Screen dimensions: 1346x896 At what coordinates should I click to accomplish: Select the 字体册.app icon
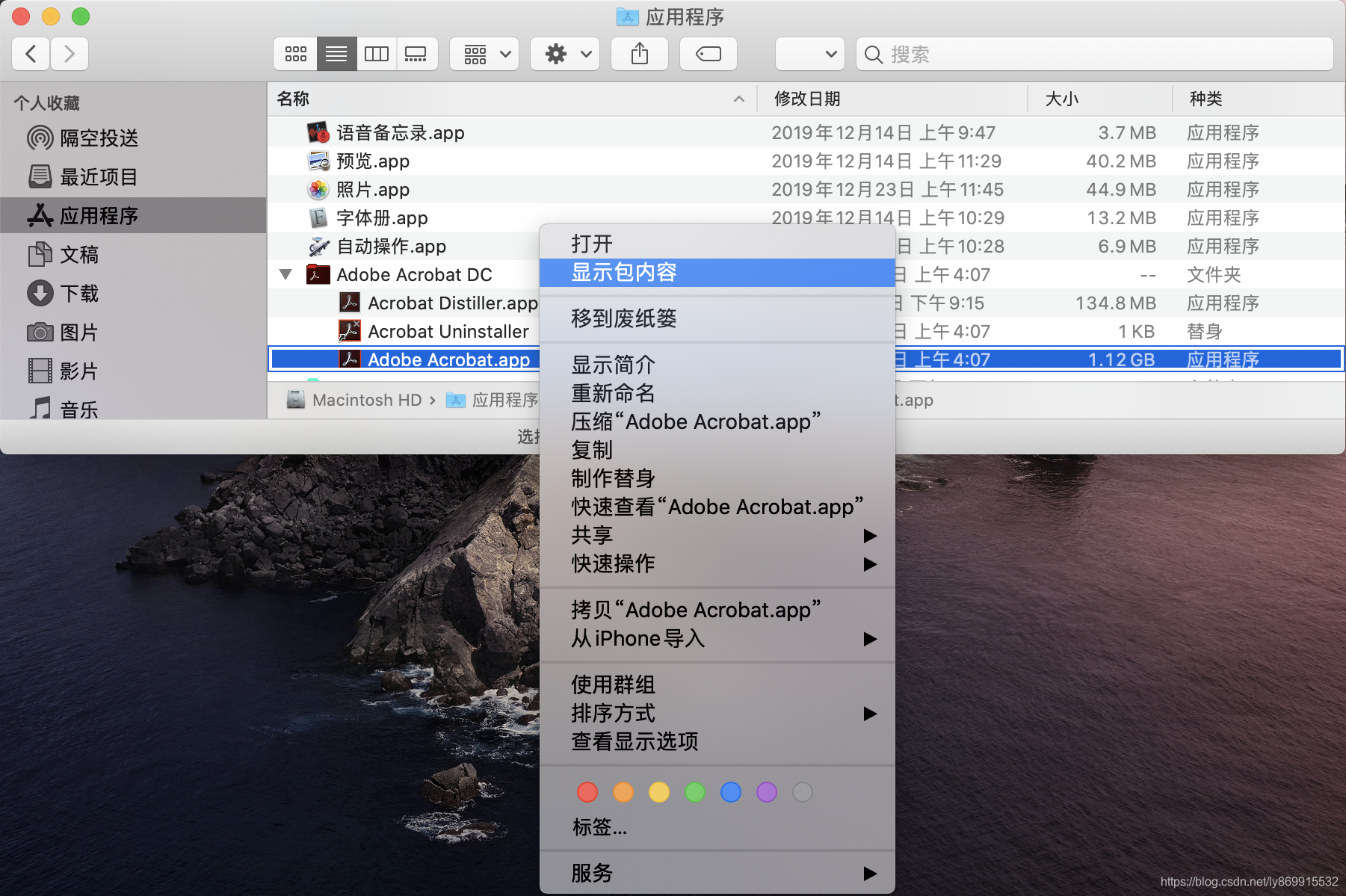(318, 218)
